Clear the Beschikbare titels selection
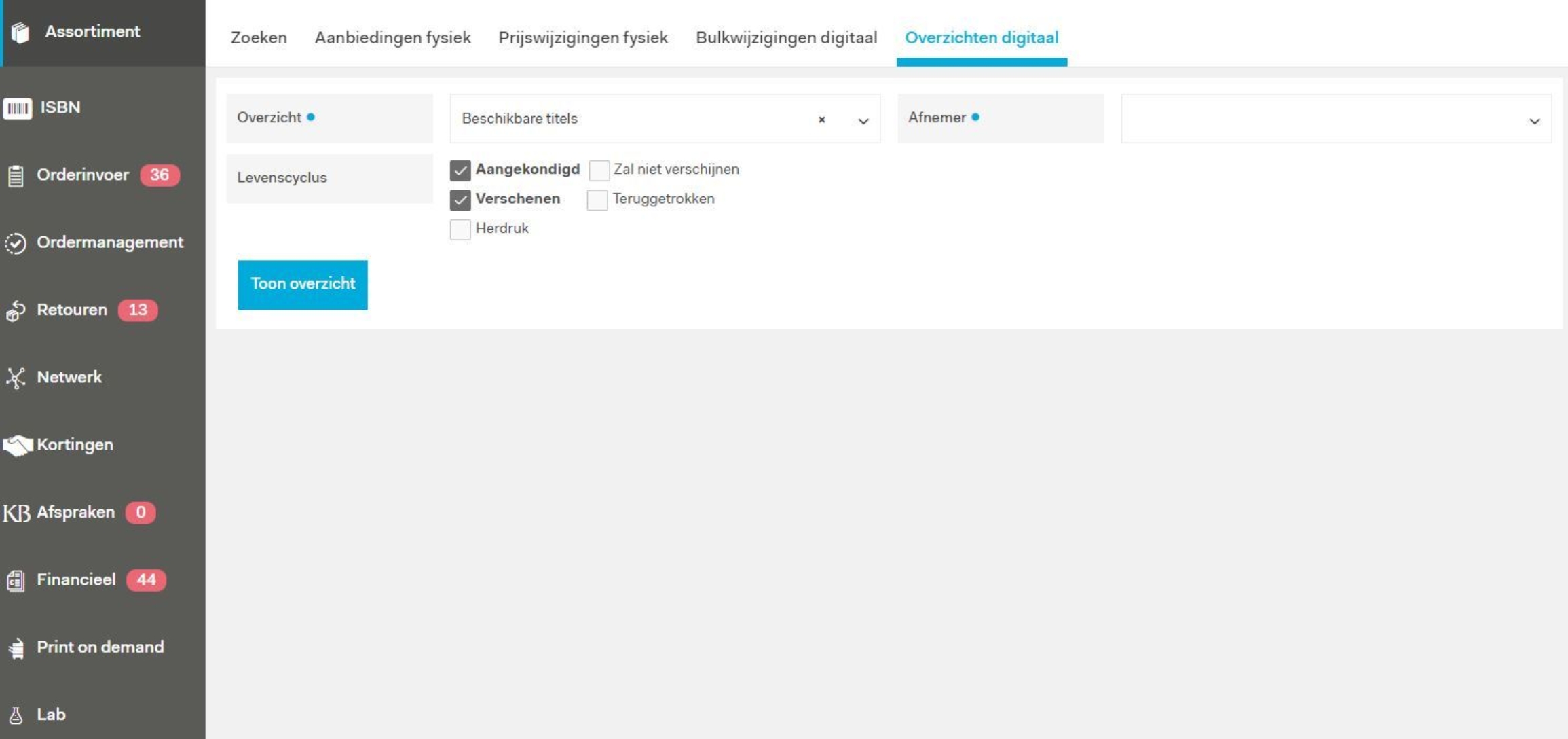The width and height of the screenshot is (1568, 739). click(x=822, y=120)
